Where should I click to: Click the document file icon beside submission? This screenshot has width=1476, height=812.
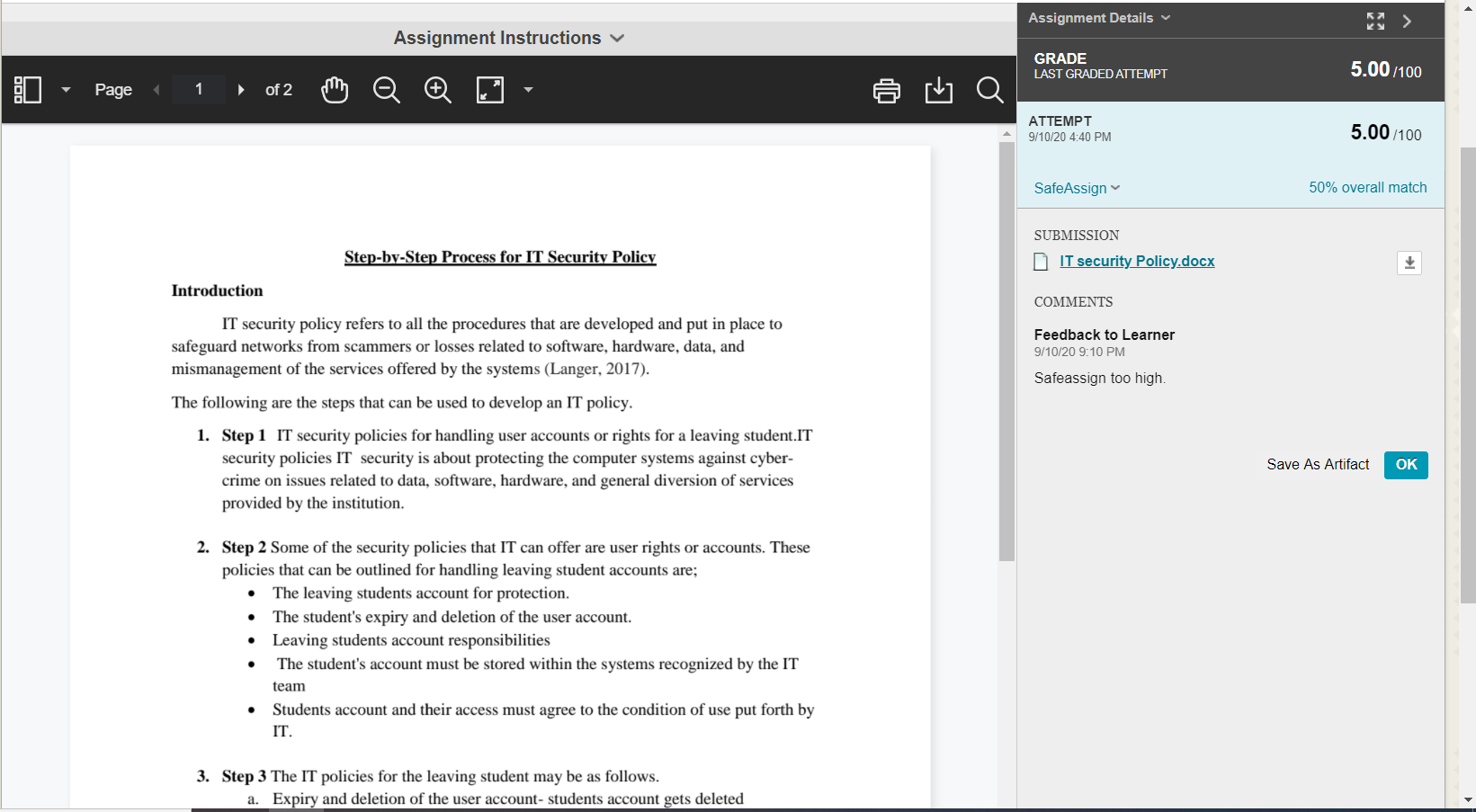1042,262
